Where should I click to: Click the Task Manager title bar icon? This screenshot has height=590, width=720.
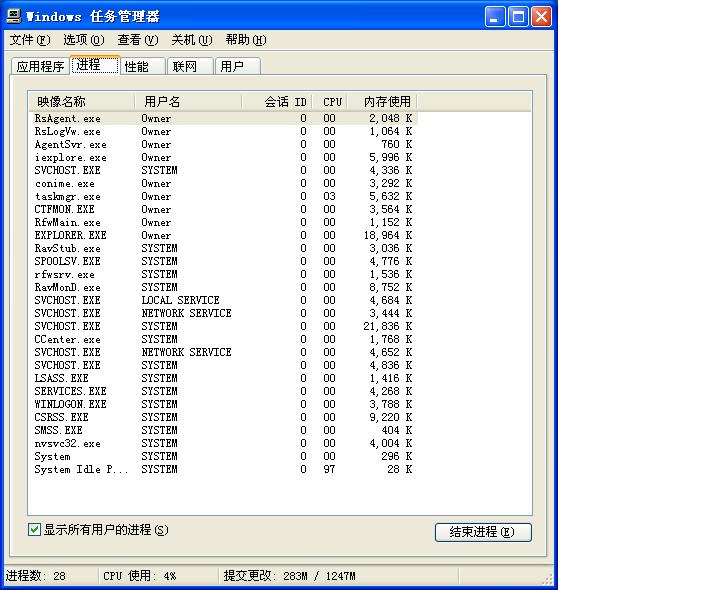click(x=14, y=16)
